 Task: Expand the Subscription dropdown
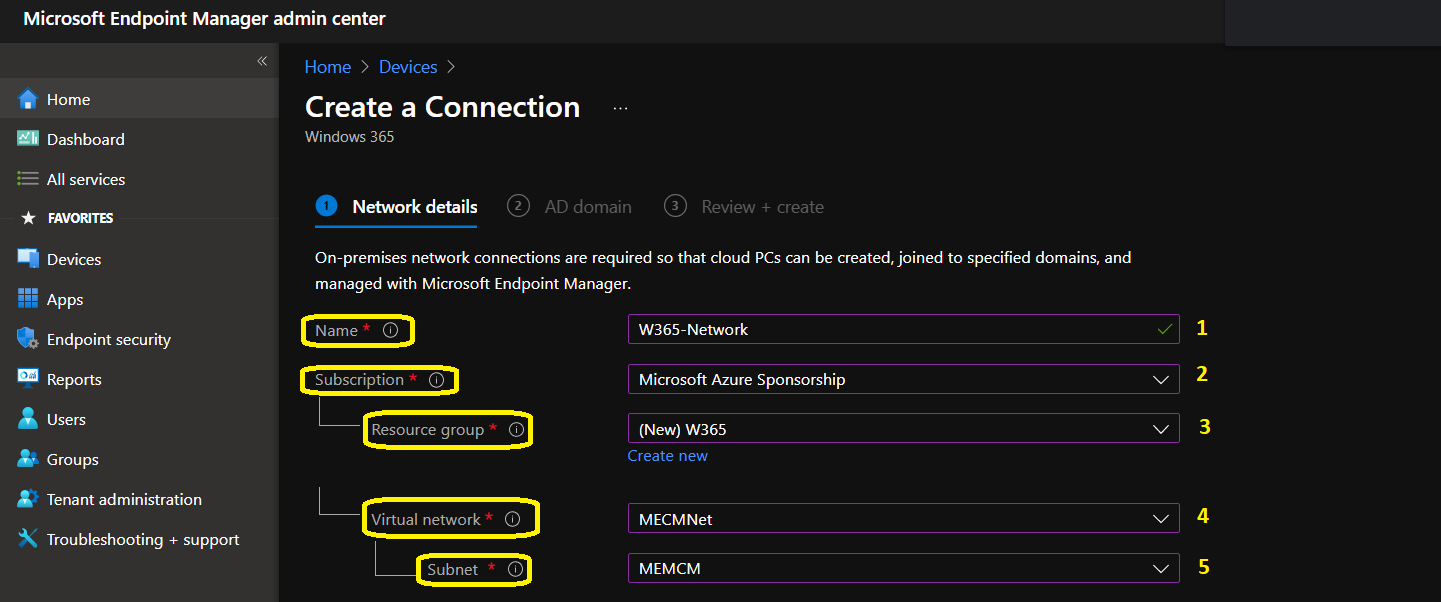click(904, 379)
